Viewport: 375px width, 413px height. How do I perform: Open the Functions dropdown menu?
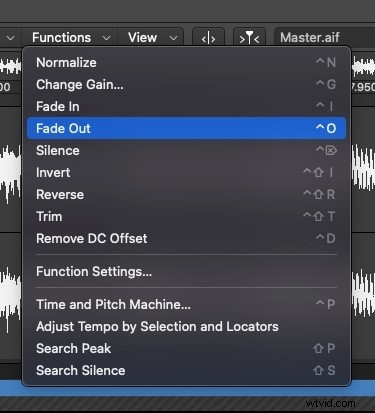(x=70, y=38)
